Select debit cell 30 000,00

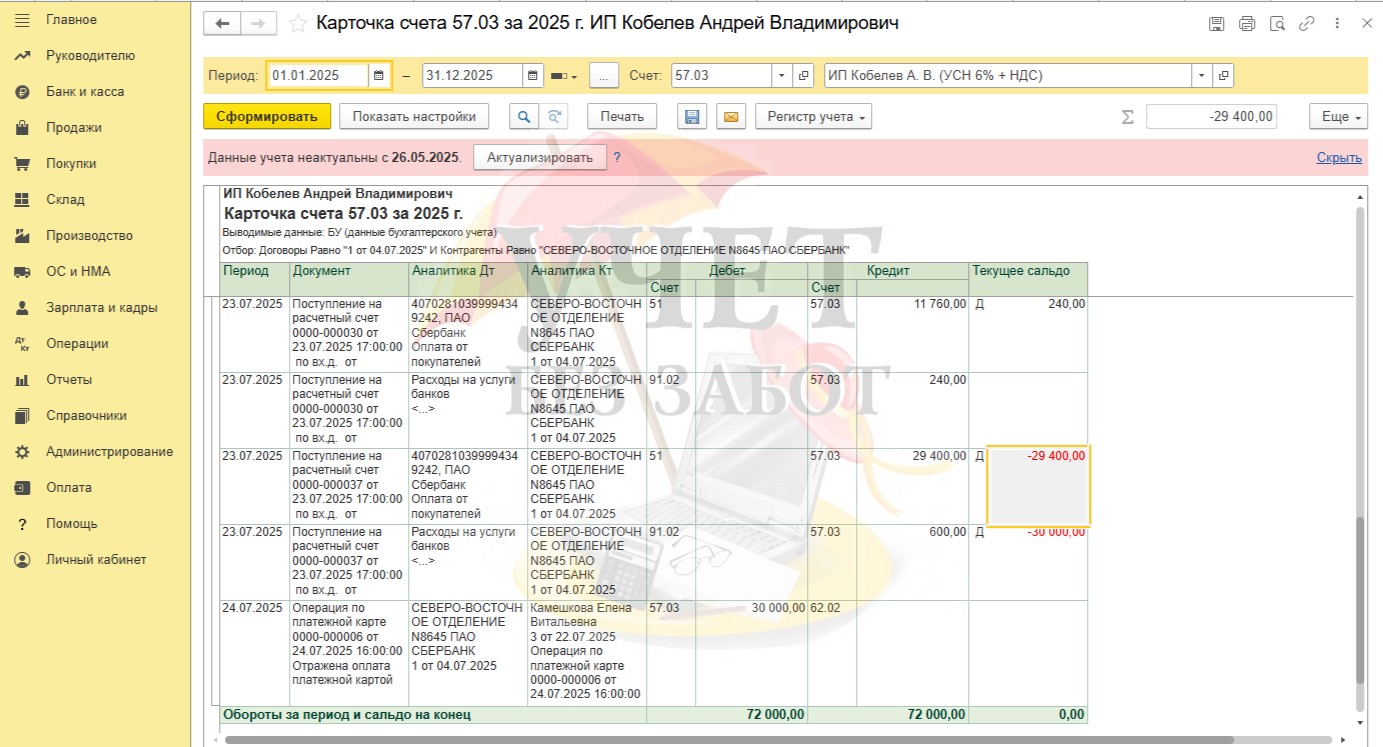[751, 651]
